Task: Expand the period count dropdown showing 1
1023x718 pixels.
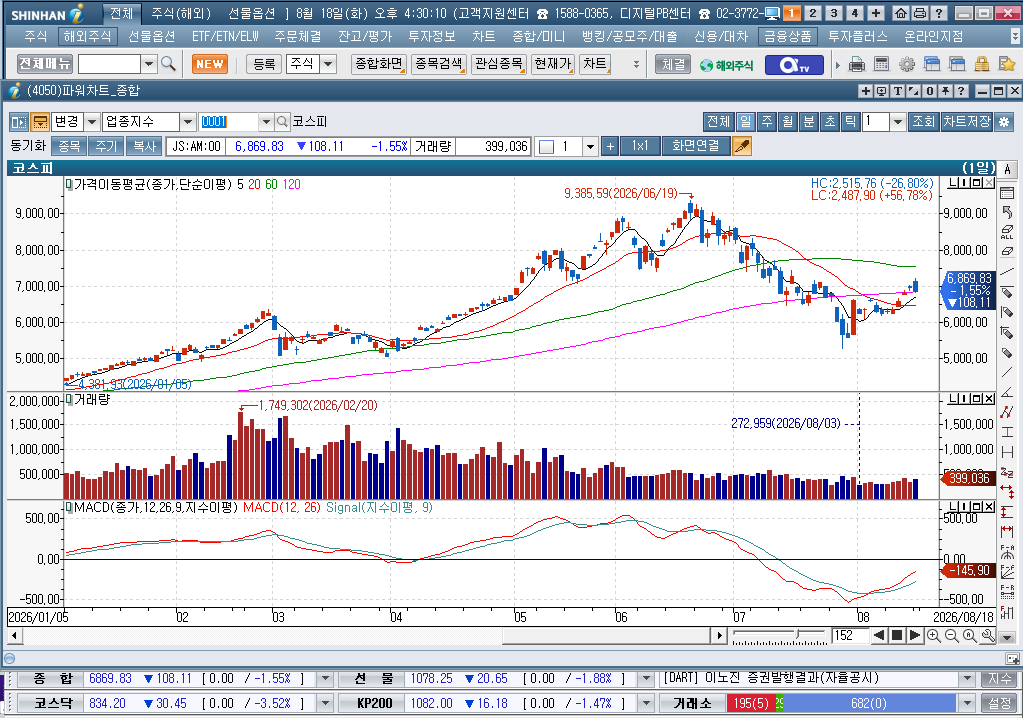Action: (x=898, y=121)
